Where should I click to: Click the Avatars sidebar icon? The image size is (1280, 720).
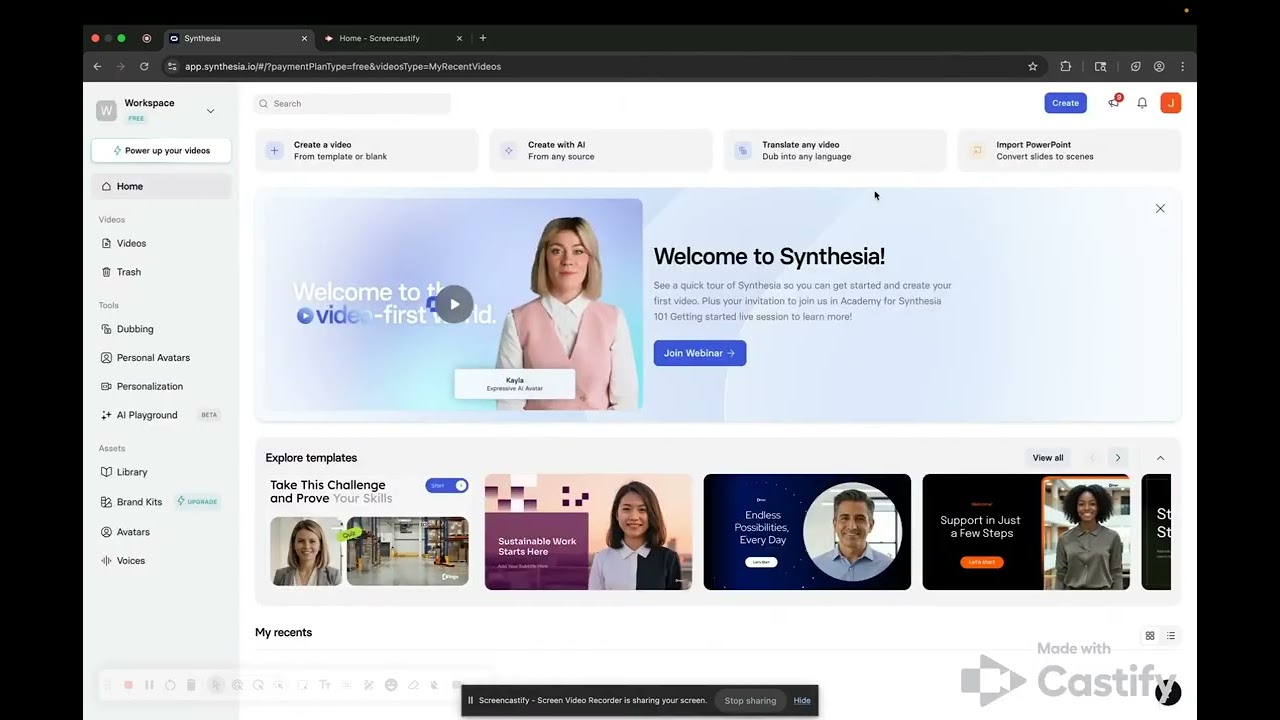[x=107, y=532]
